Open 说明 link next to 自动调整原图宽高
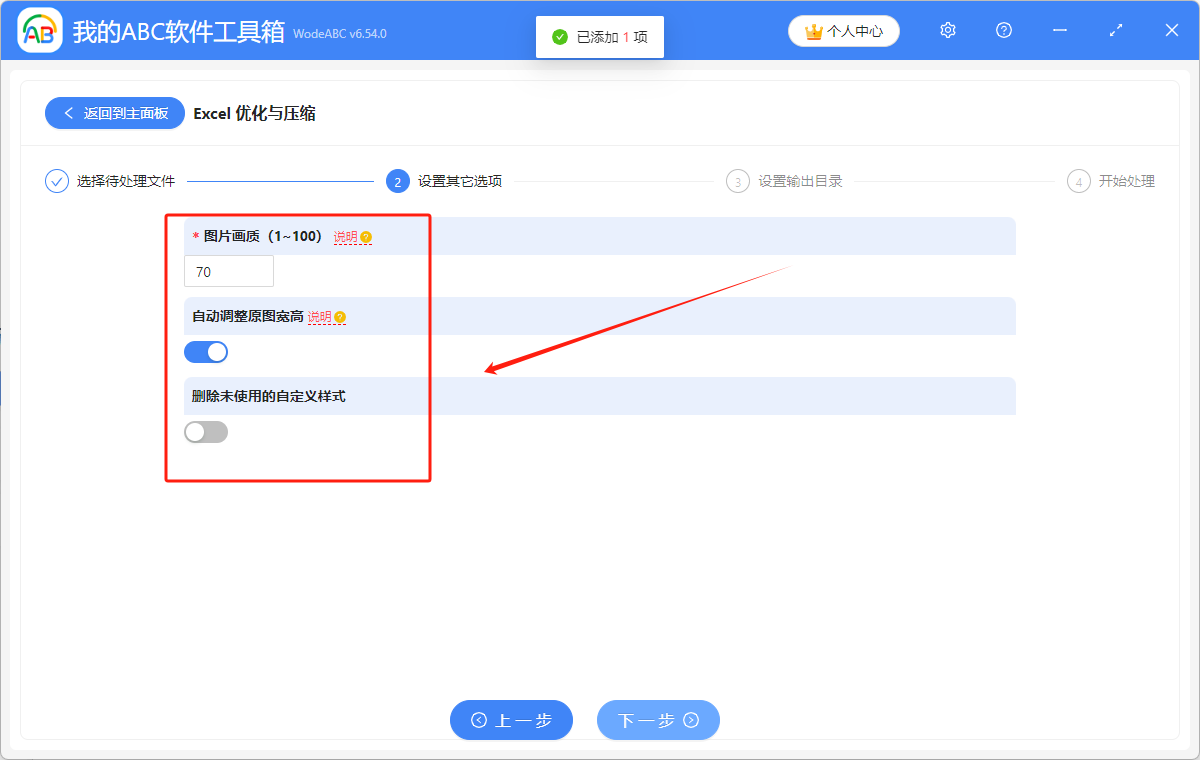The image size is (1200, 760). 319,317
